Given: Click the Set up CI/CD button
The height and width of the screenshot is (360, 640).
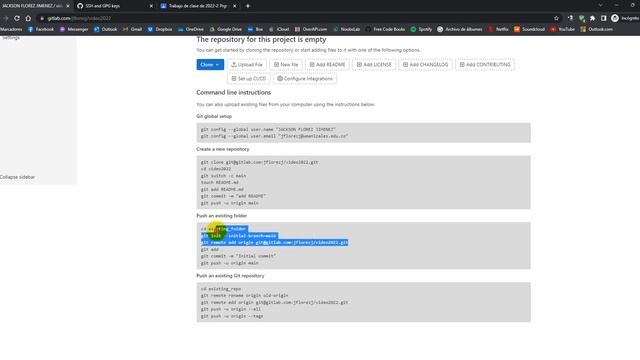Looking at the screenshot, I should pyautogui.click(x=249, y=78).
